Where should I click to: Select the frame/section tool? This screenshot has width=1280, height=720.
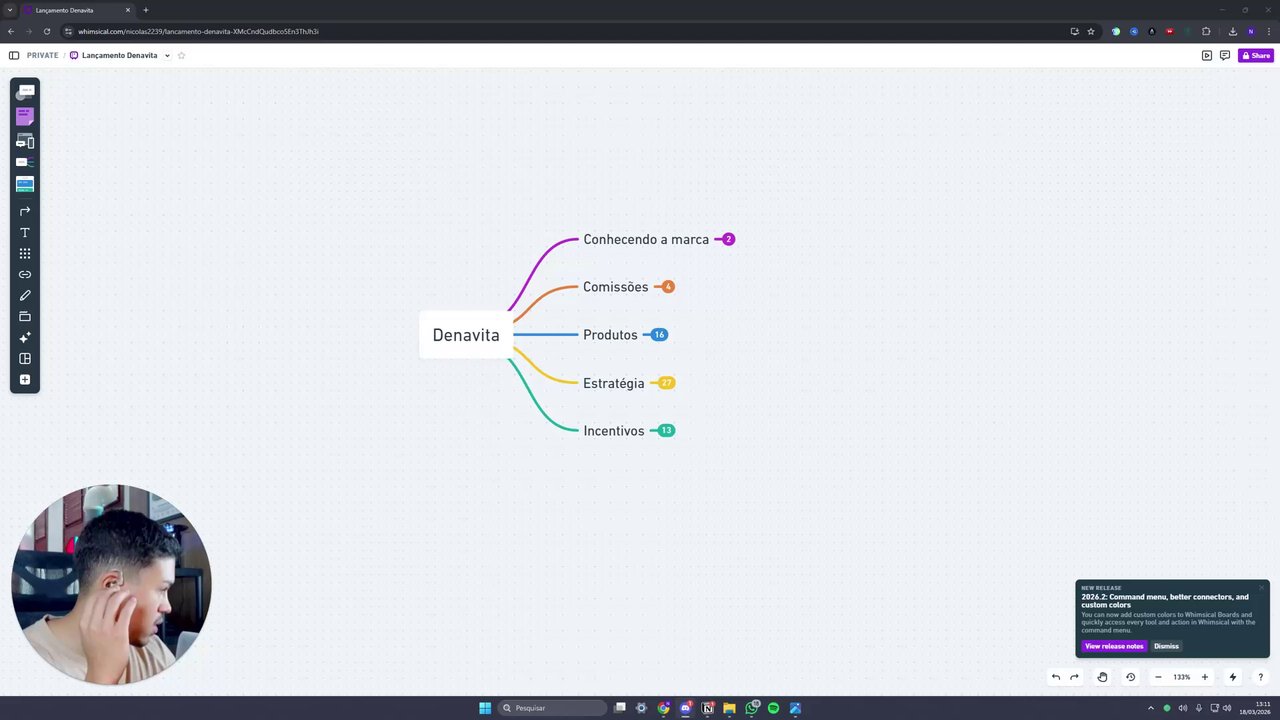[25, 316]
